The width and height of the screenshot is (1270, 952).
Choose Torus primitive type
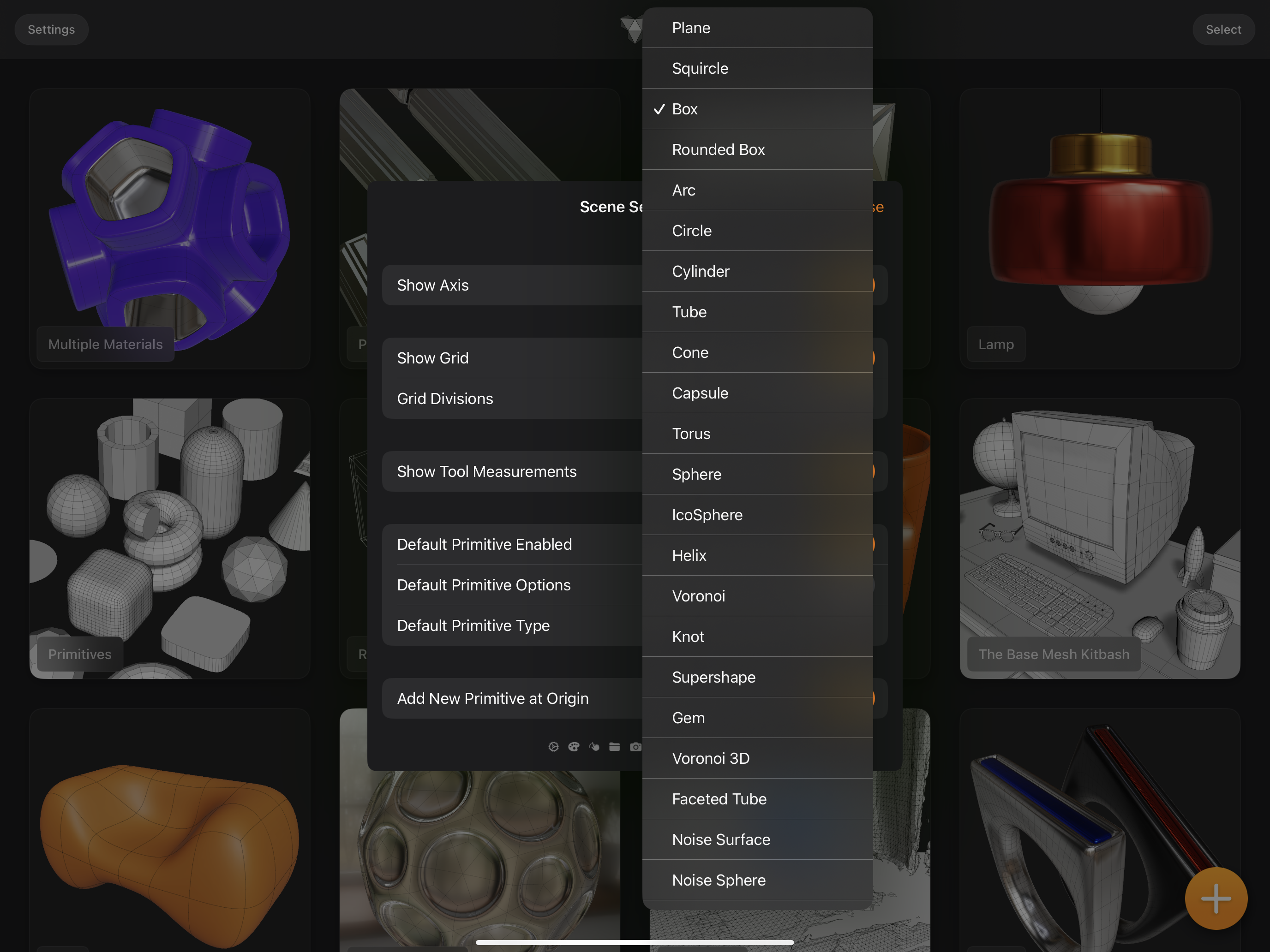[x=758, y=434]
